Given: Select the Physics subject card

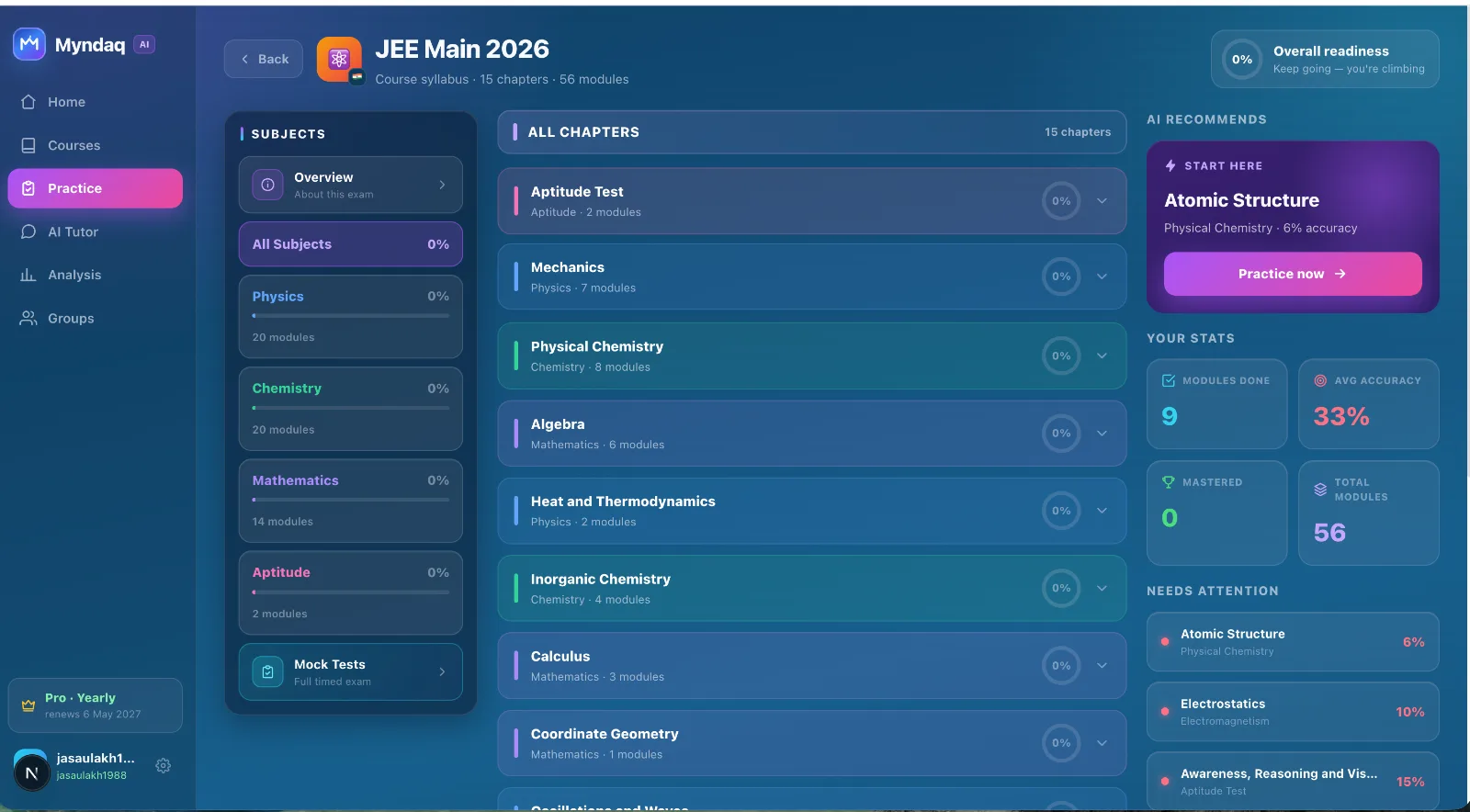Looking at the screenshot, I should pos(351,317).
